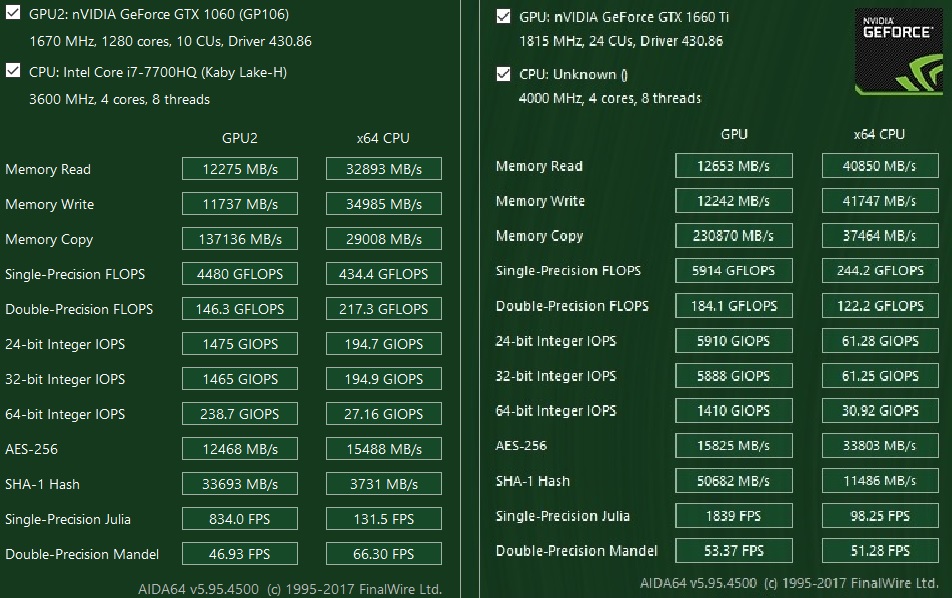Click the 1839 FPS Julia result
Screen dimensions: 952x598
(x=734, y=516)
